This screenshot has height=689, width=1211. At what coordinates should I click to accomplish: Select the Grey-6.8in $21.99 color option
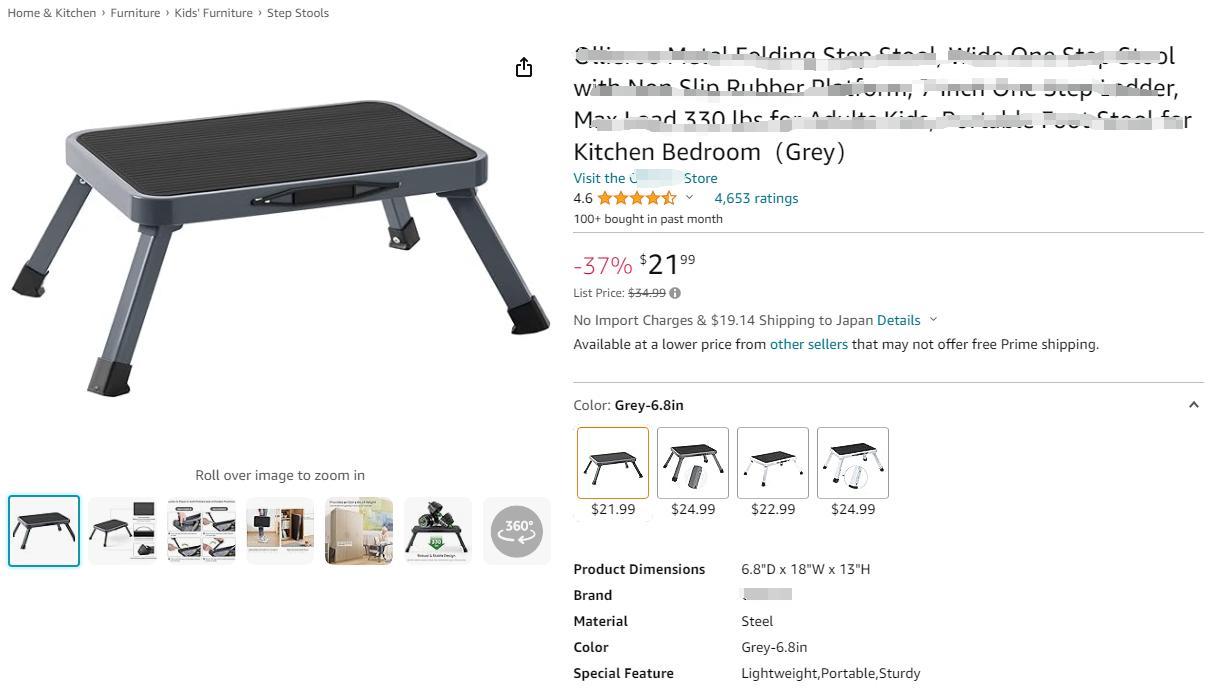[613, 463]
